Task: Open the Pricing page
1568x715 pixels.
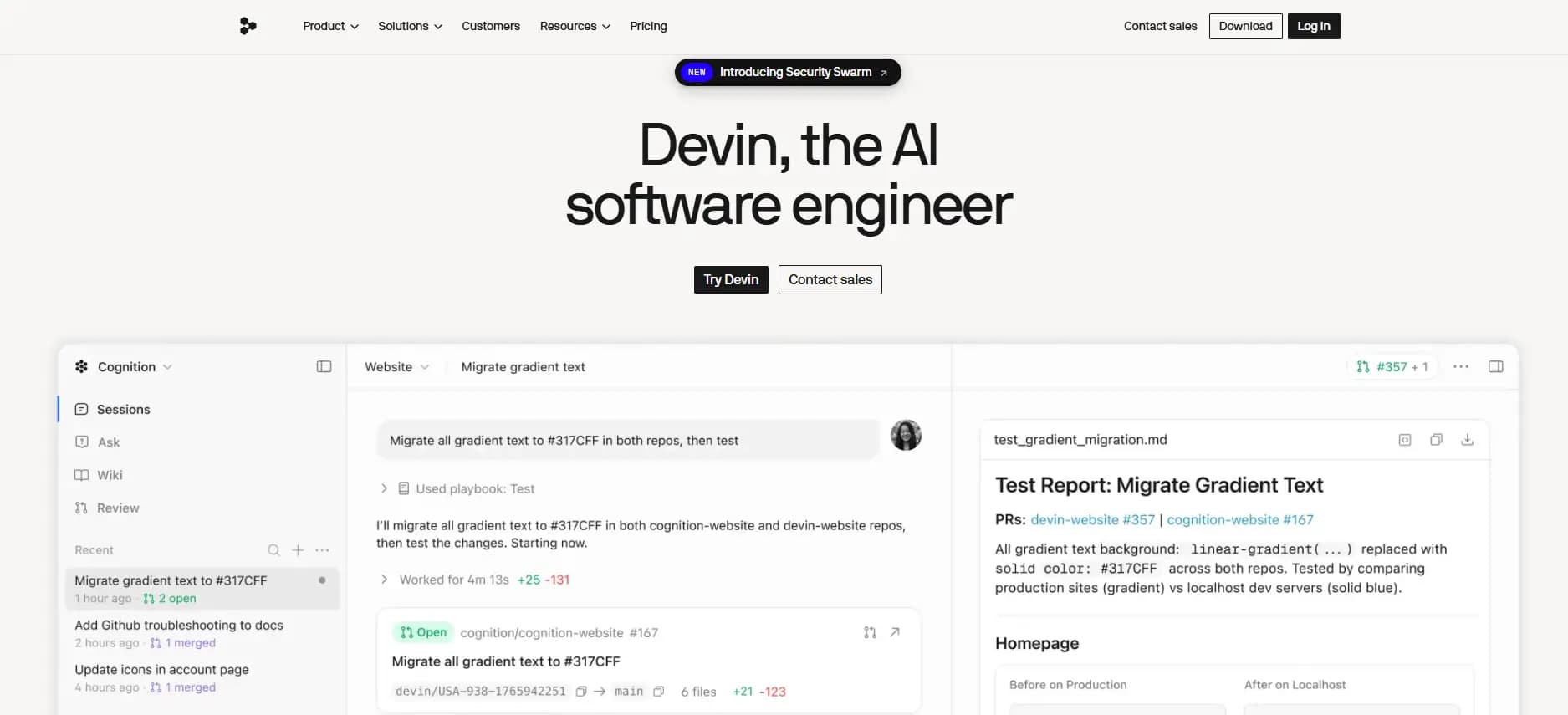Action: tap(648, 26)
